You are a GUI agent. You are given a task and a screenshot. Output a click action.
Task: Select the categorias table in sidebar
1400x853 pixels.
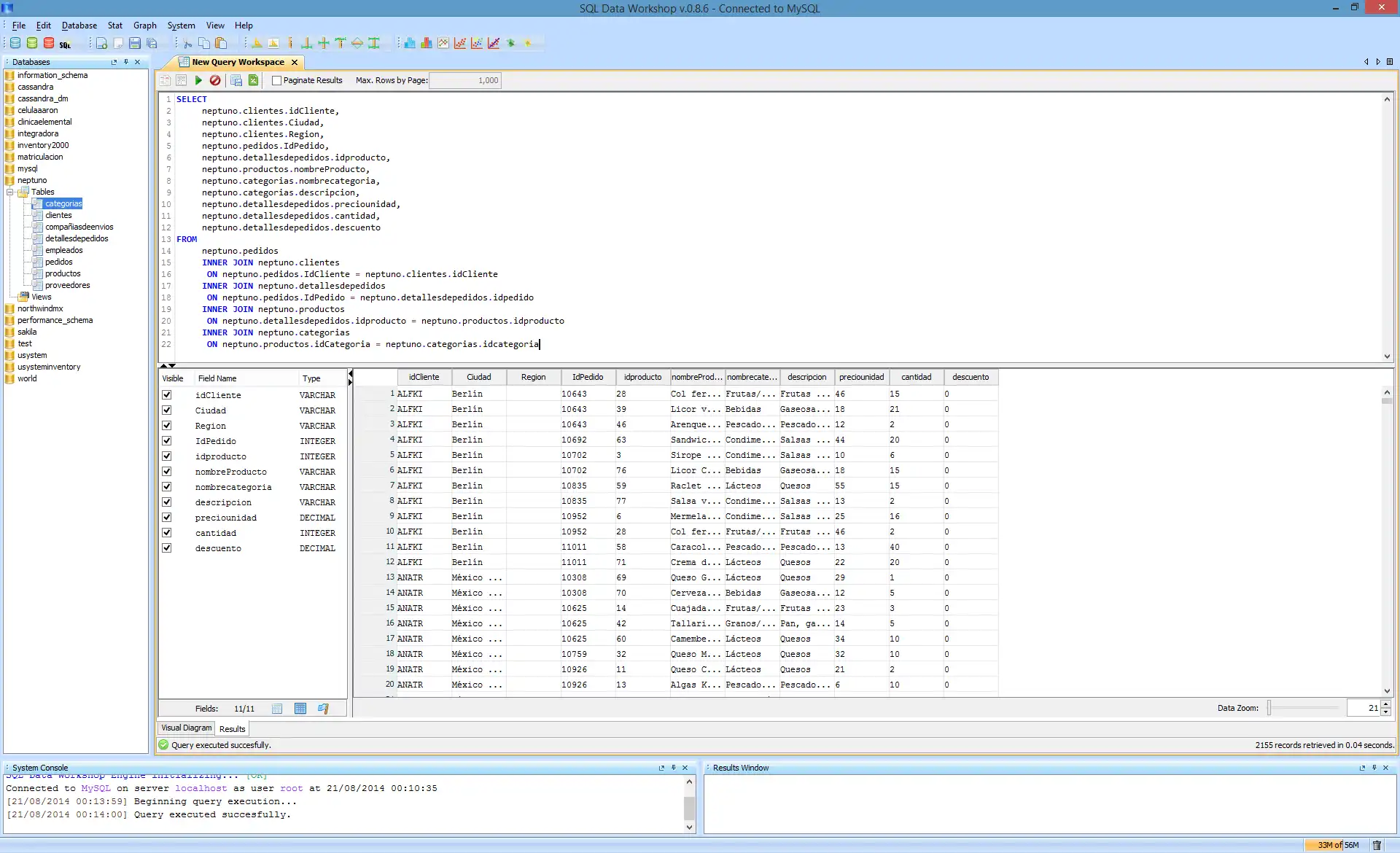click(63, 203)
